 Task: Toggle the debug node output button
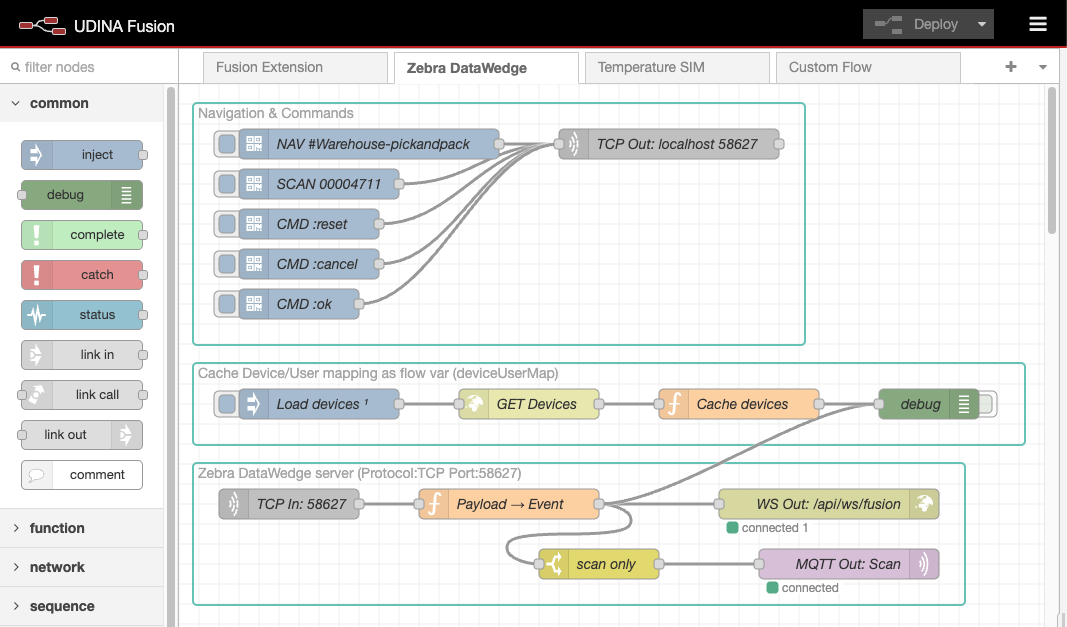986,404
